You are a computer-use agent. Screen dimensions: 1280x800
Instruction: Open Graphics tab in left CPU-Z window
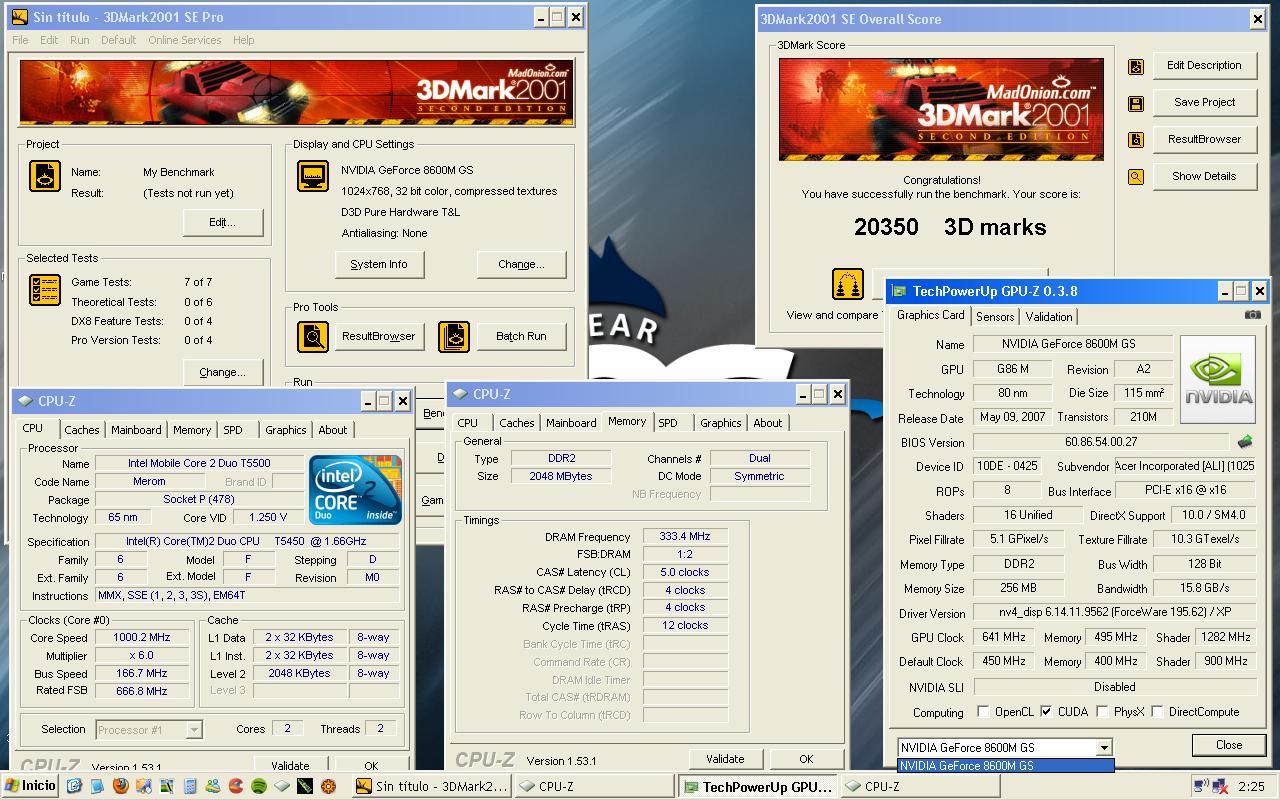pyautogui.click(x=286, y=430)
